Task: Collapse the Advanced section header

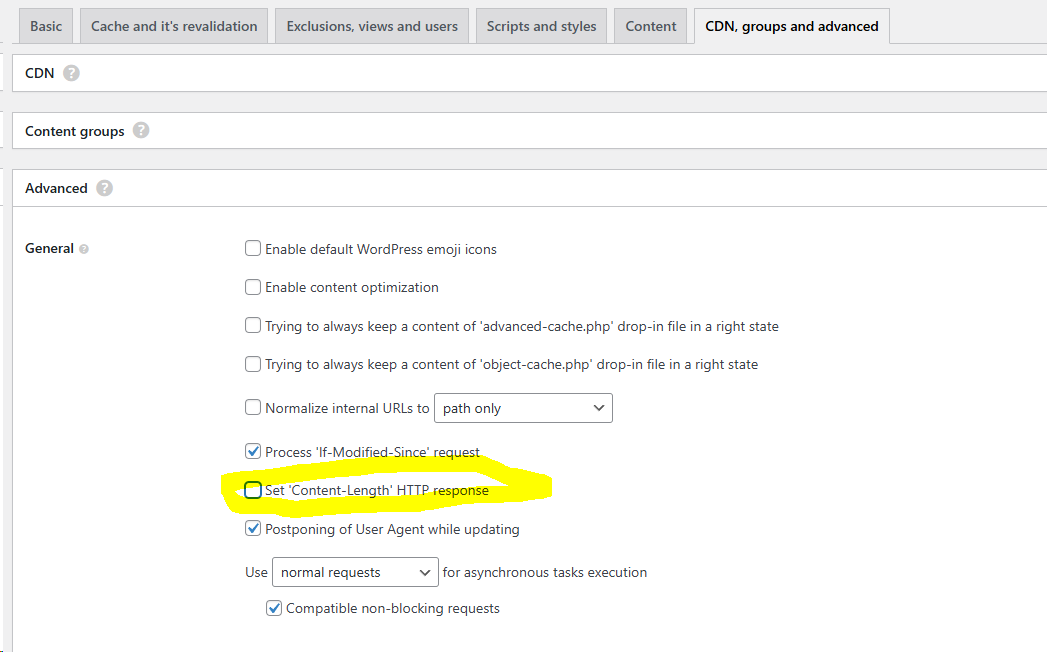Action: (56, 188)
